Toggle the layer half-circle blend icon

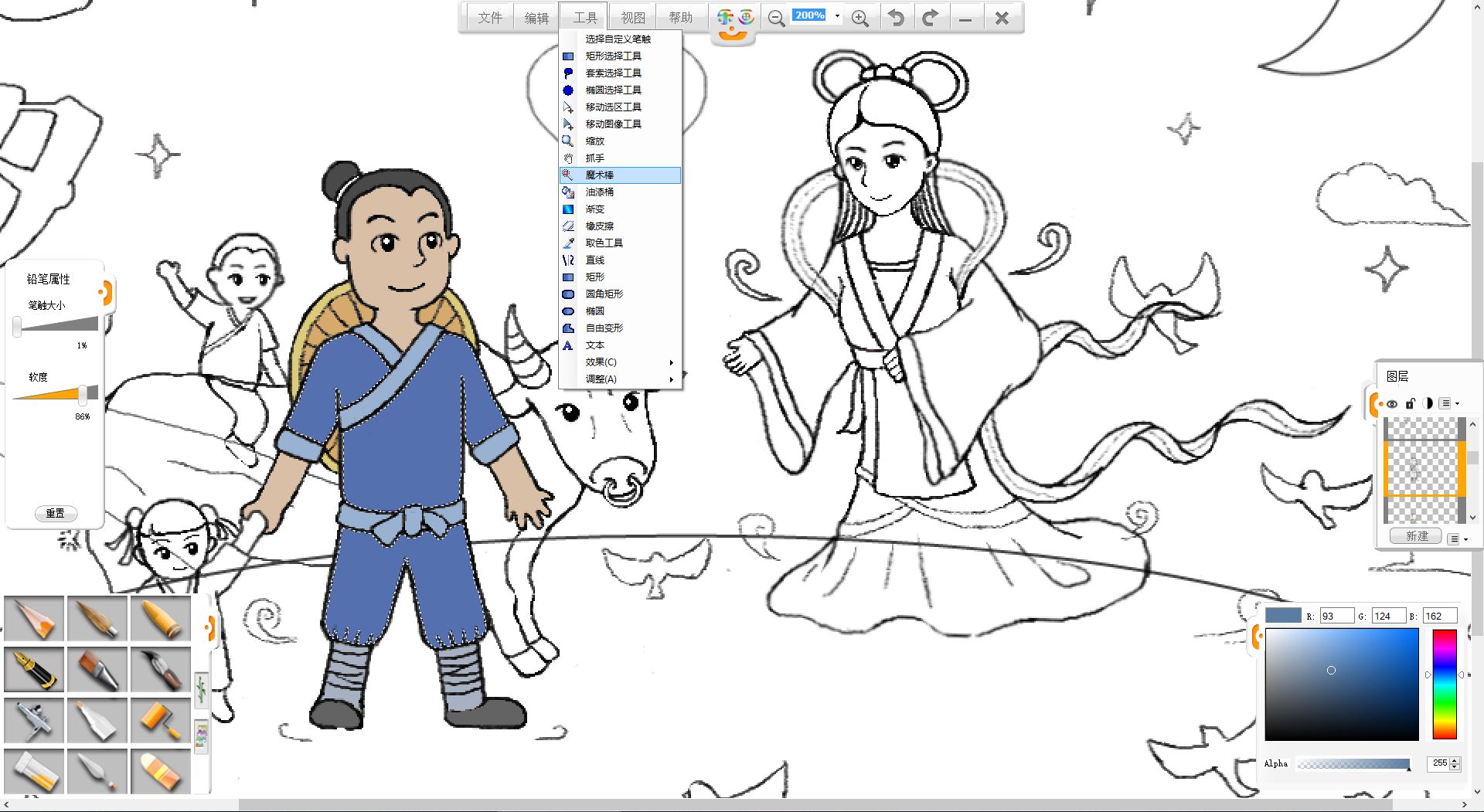click(x=1428, y=403)
